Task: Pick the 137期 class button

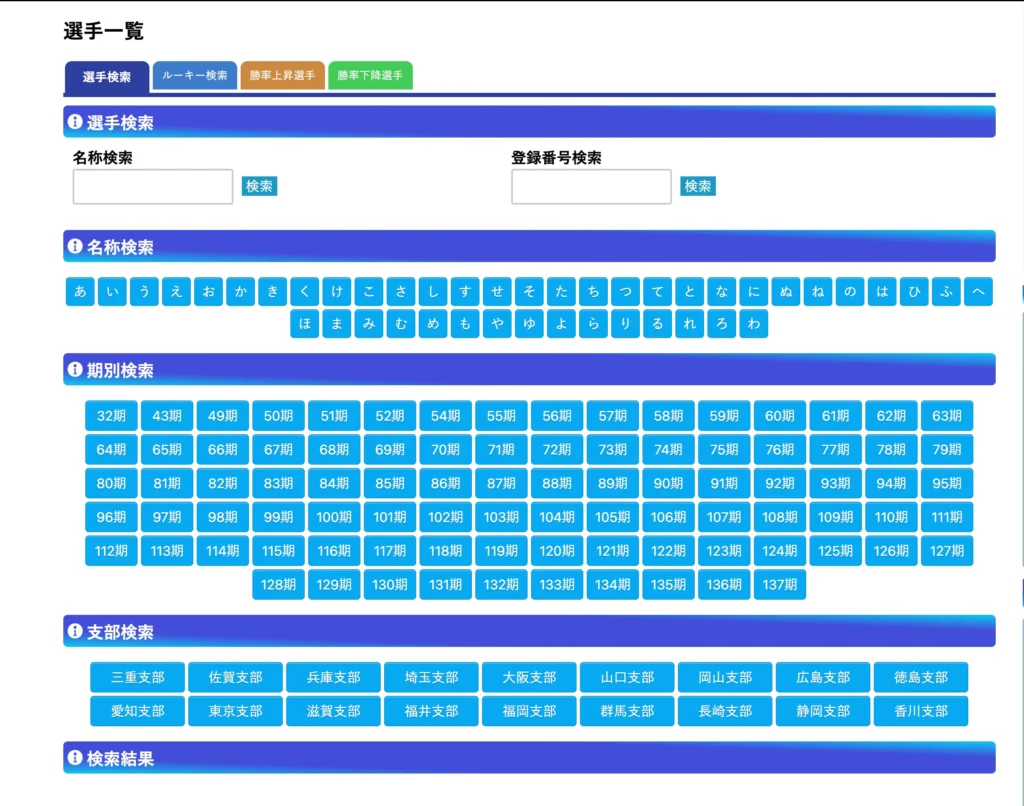Action: pos(779,585)
